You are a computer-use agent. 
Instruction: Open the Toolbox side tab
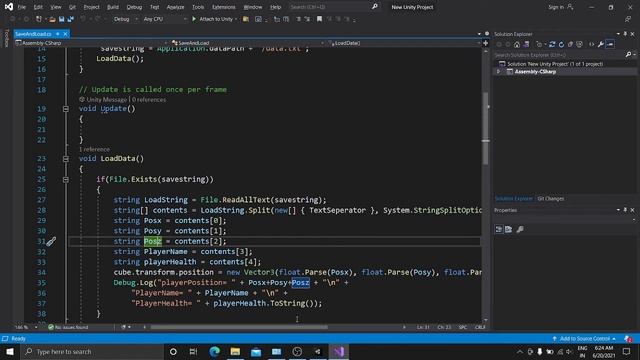click(6, 38)
